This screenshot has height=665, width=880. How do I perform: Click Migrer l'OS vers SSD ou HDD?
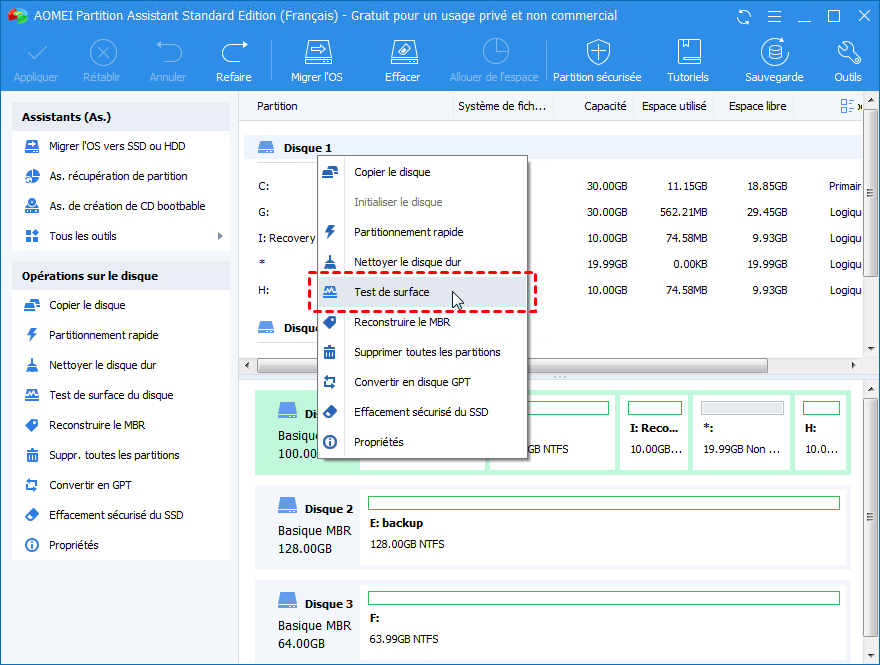coord(117,146)
